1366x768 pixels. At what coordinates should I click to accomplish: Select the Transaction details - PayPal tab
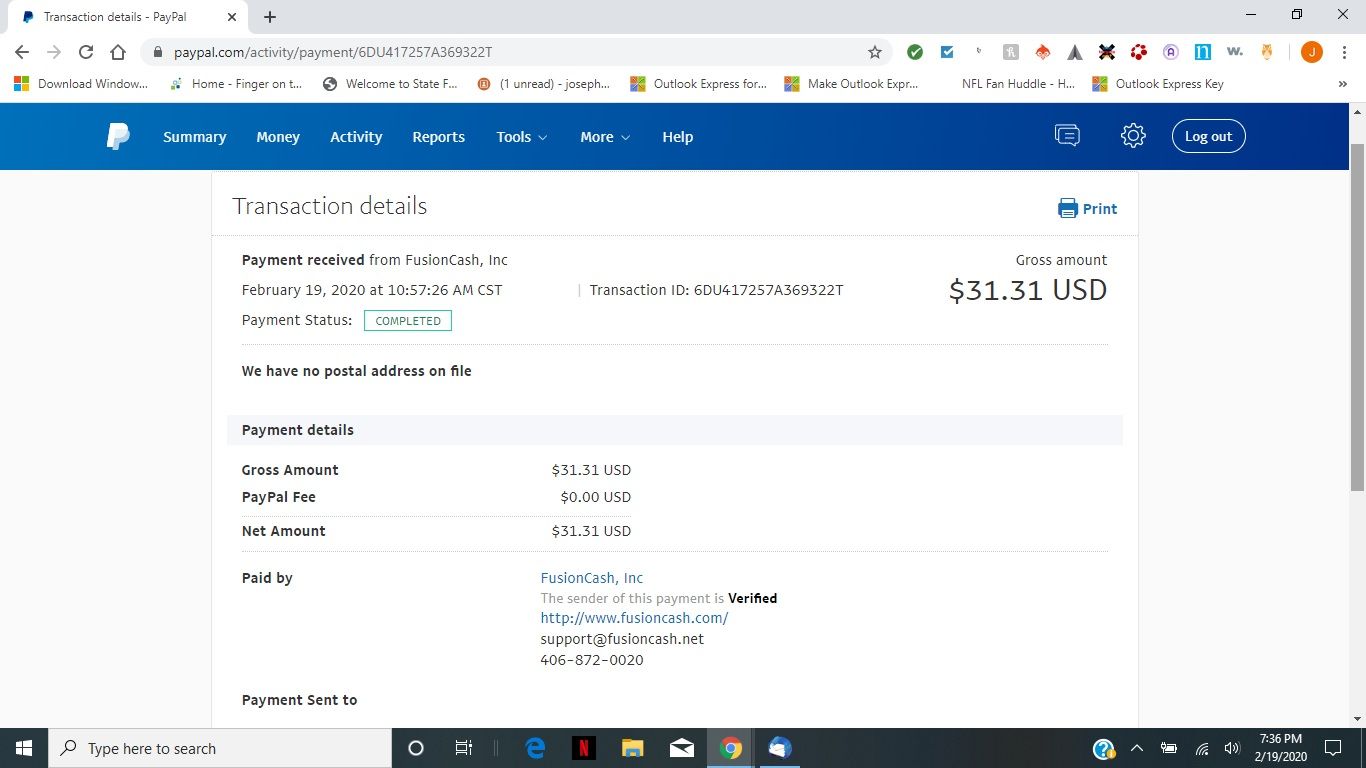click(x=128, y=17)
